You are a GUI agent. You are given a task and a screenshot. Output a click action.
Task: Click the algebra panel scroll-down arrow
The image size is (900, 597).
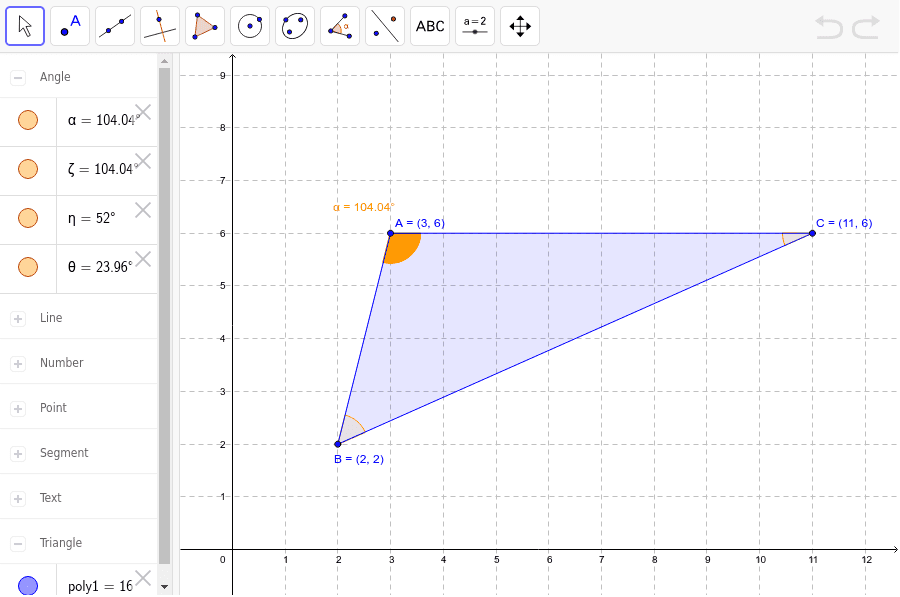point(165,586)
